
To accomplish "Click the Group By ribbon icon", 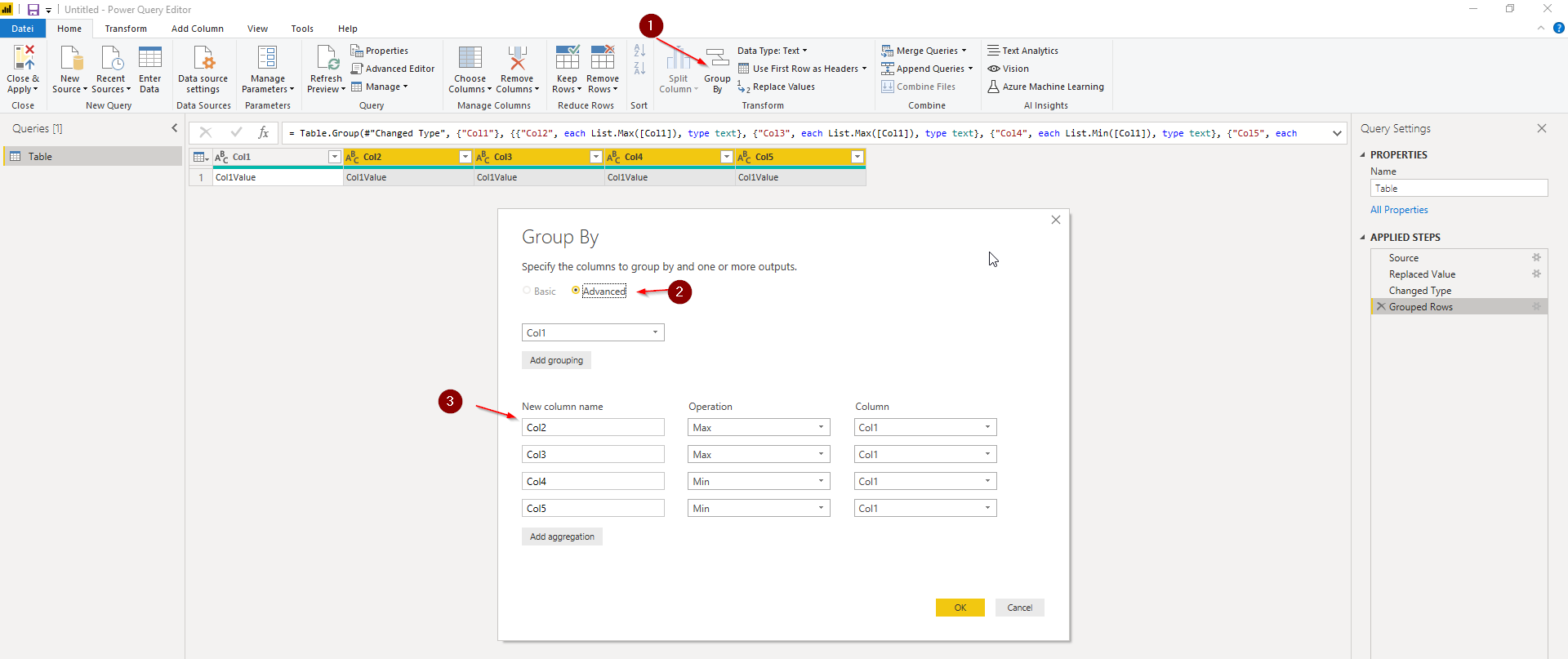I will [717, 58].
